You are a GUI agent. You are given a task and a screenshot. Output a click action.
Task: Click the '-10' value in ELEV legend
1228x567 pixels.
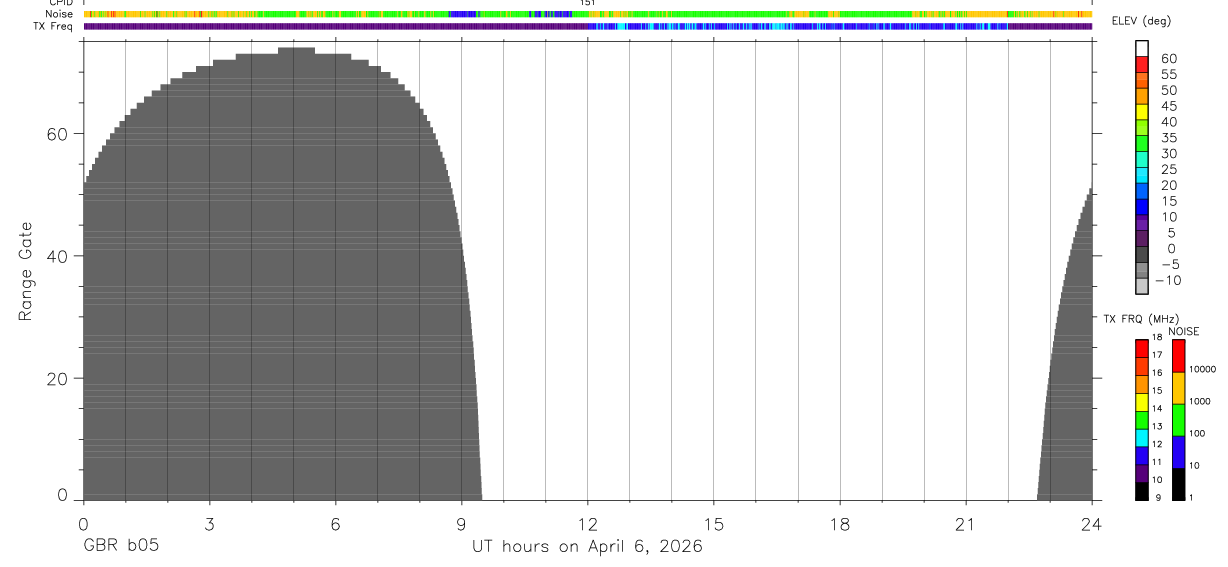pos(1167,280)
